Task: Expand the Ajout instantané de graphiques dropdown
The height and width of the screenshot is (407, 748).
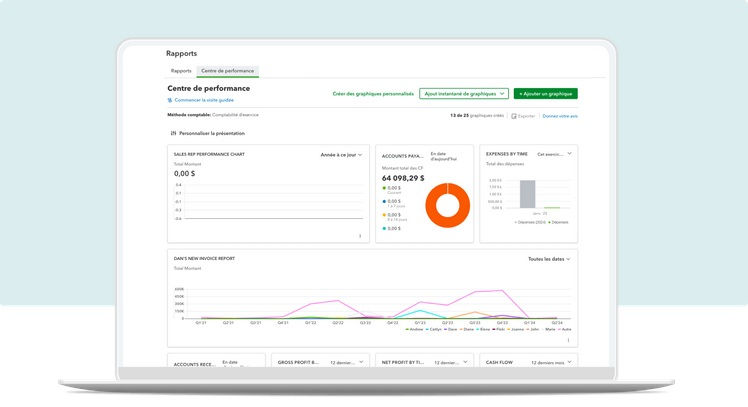Action: tap(464, 94)
